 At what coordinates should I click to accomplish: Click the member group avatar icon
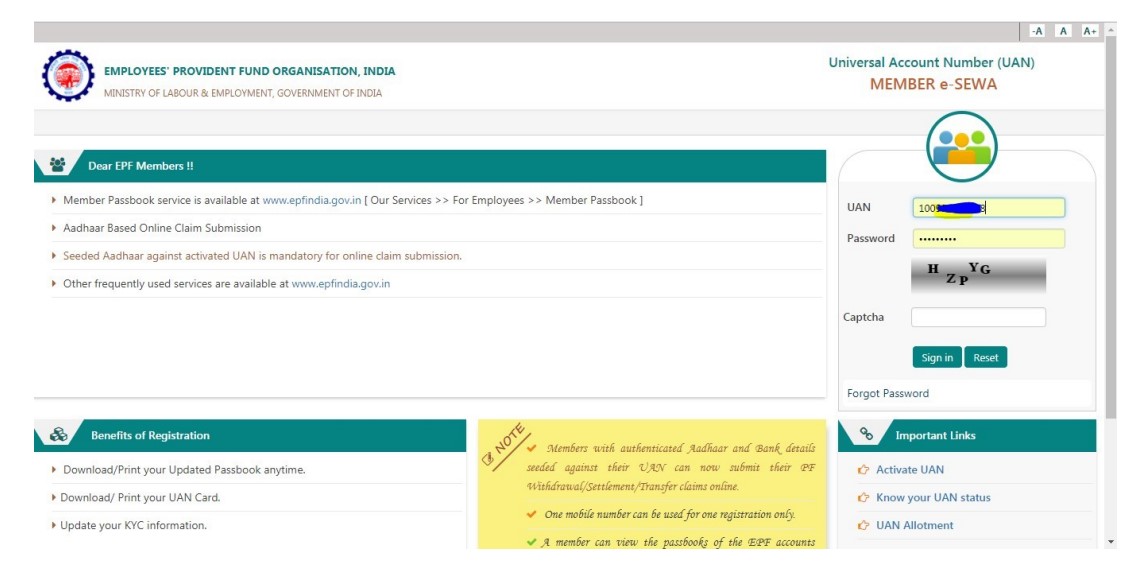961,147
